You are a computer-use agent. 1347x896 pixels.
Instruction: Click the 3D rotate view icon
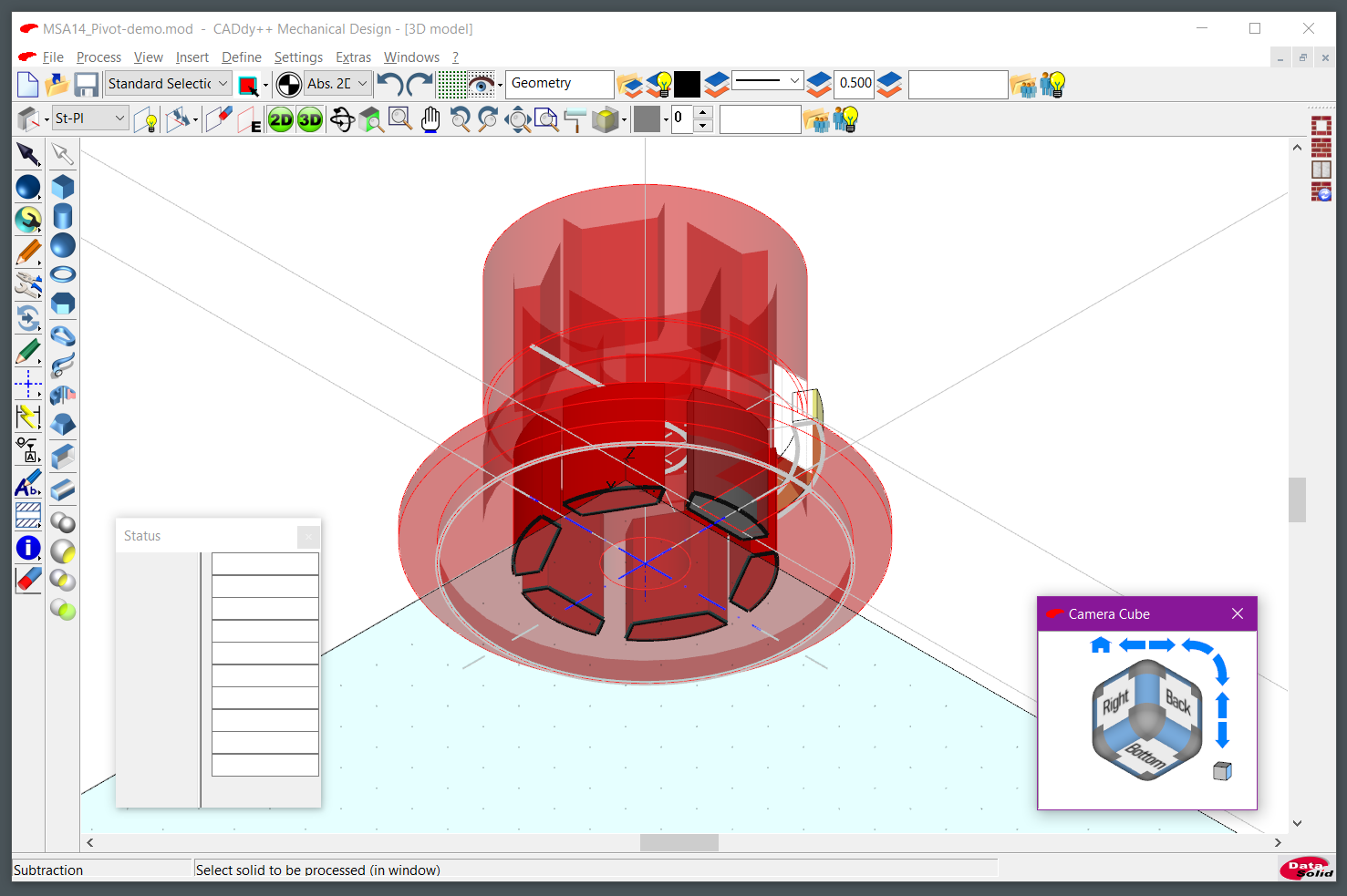(342, 119)
